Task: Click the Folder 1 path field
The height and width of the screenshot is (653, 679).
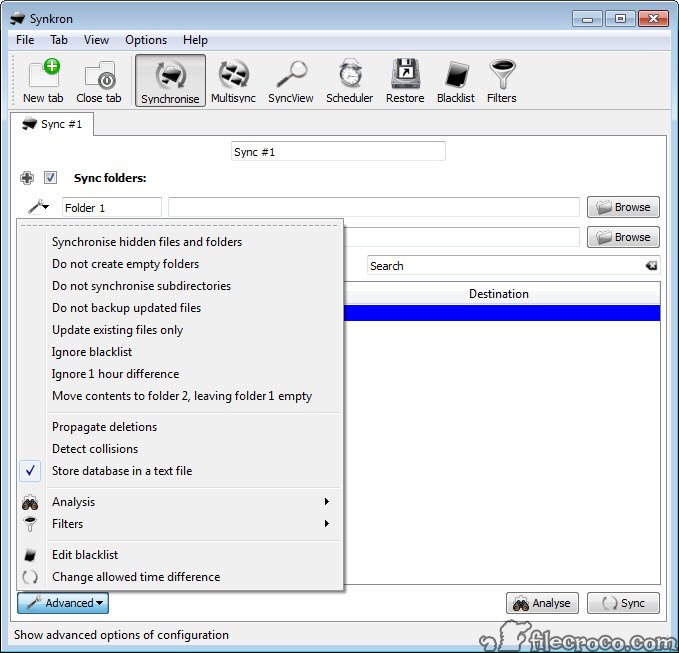Action: 374,207
